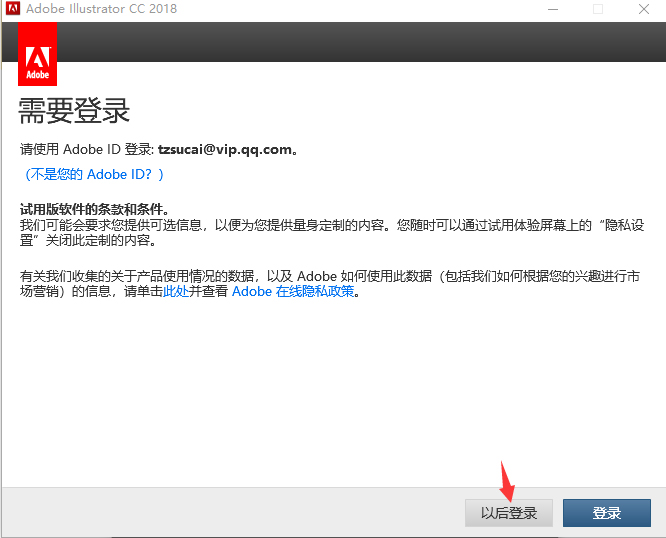Click the paragraph about 产品使用情况的数据

point(330,284)
